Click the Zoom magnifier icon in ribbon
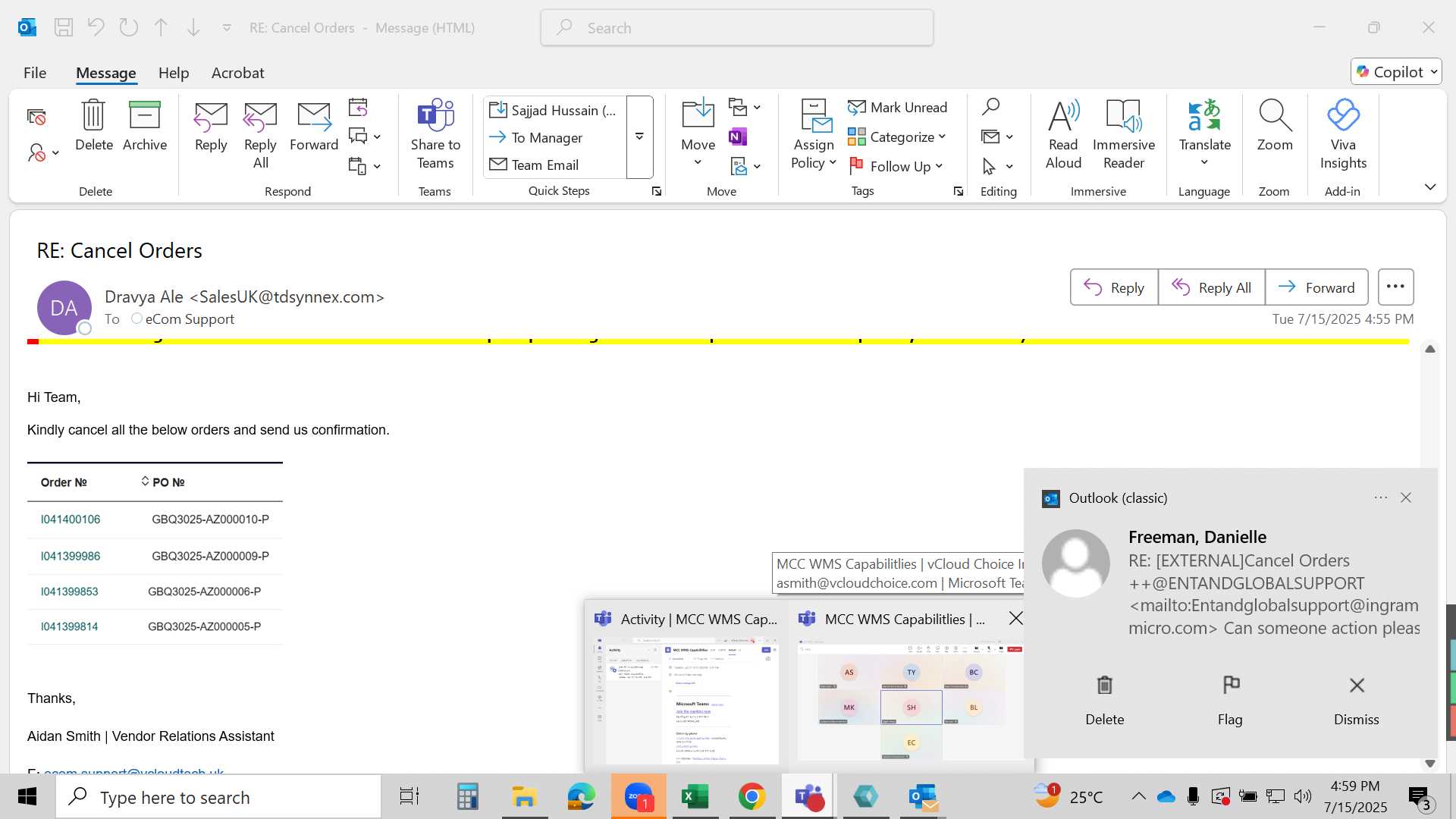The width and height of the screenshot is (1456, 819). pyautogui.click(x=1275, y=126)
